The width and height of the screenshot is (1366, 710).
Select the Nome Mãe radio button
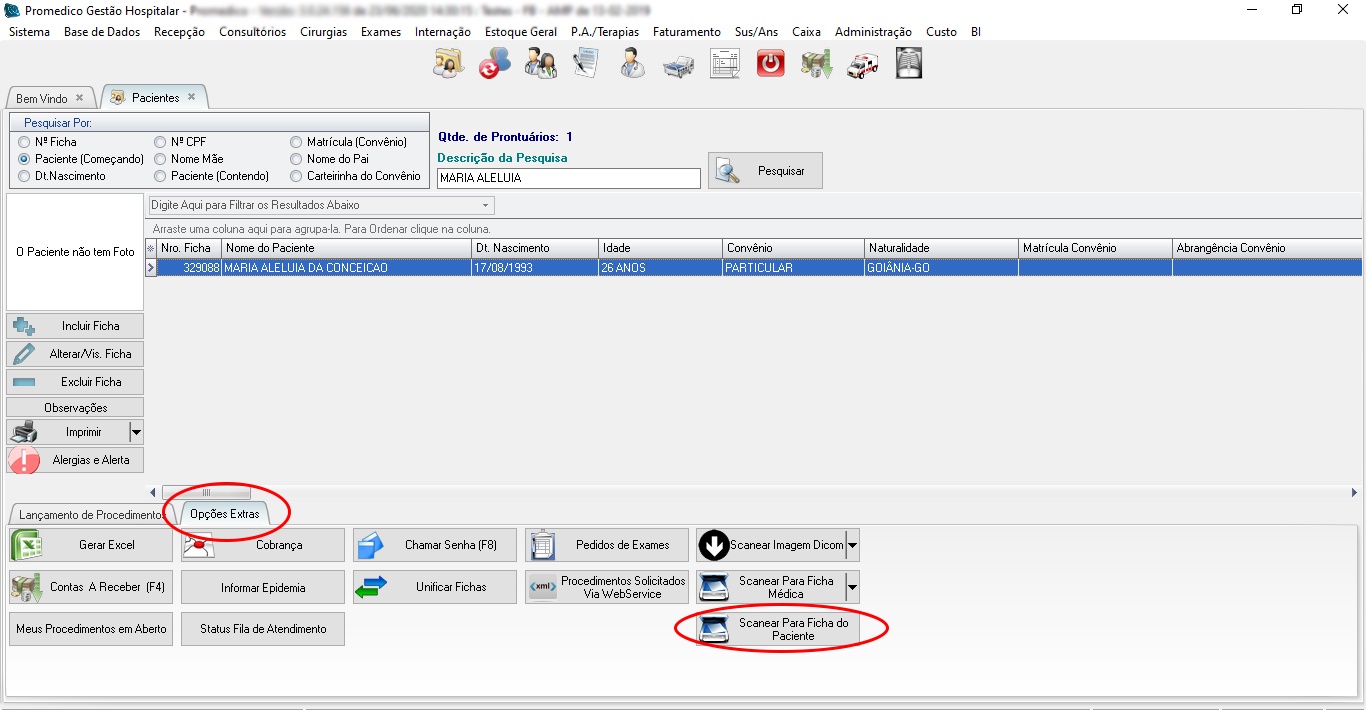pyautogui.click(x=160, y=159)
